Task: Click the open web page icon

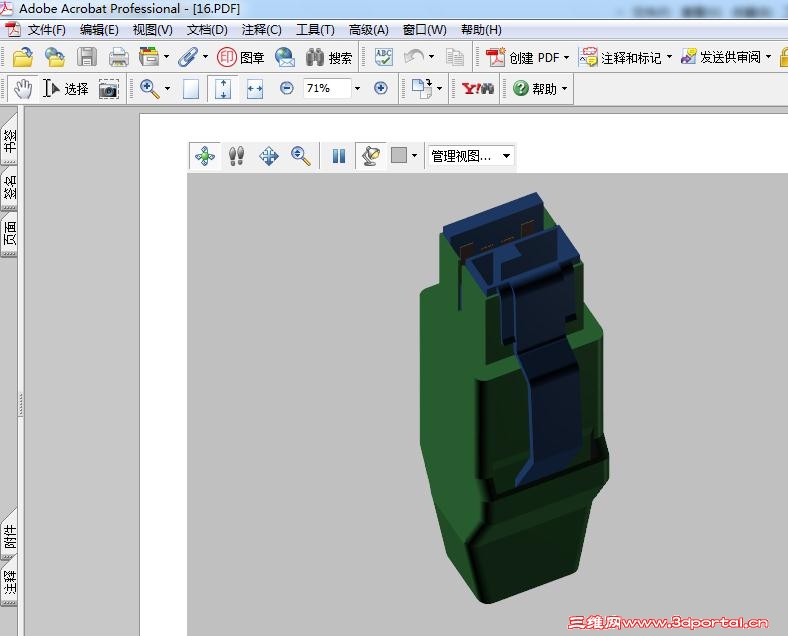Action: [54, 57]
